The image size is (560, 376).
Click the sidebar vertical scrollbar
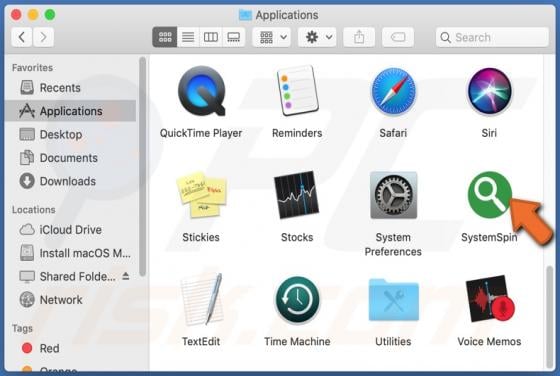tap(142, 167)
